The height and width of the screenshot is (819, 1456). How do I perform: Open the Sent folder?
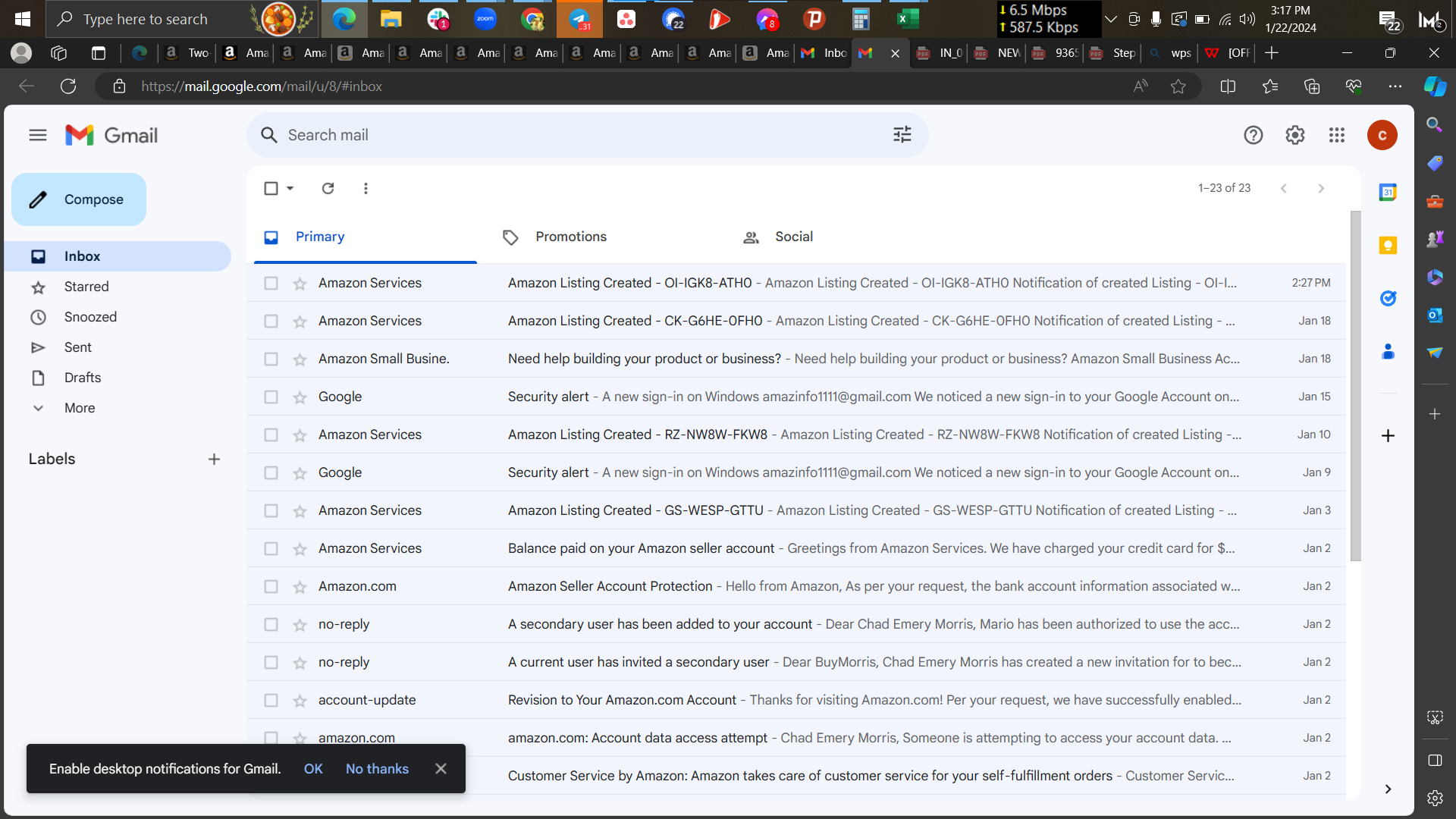coord(118,347)
